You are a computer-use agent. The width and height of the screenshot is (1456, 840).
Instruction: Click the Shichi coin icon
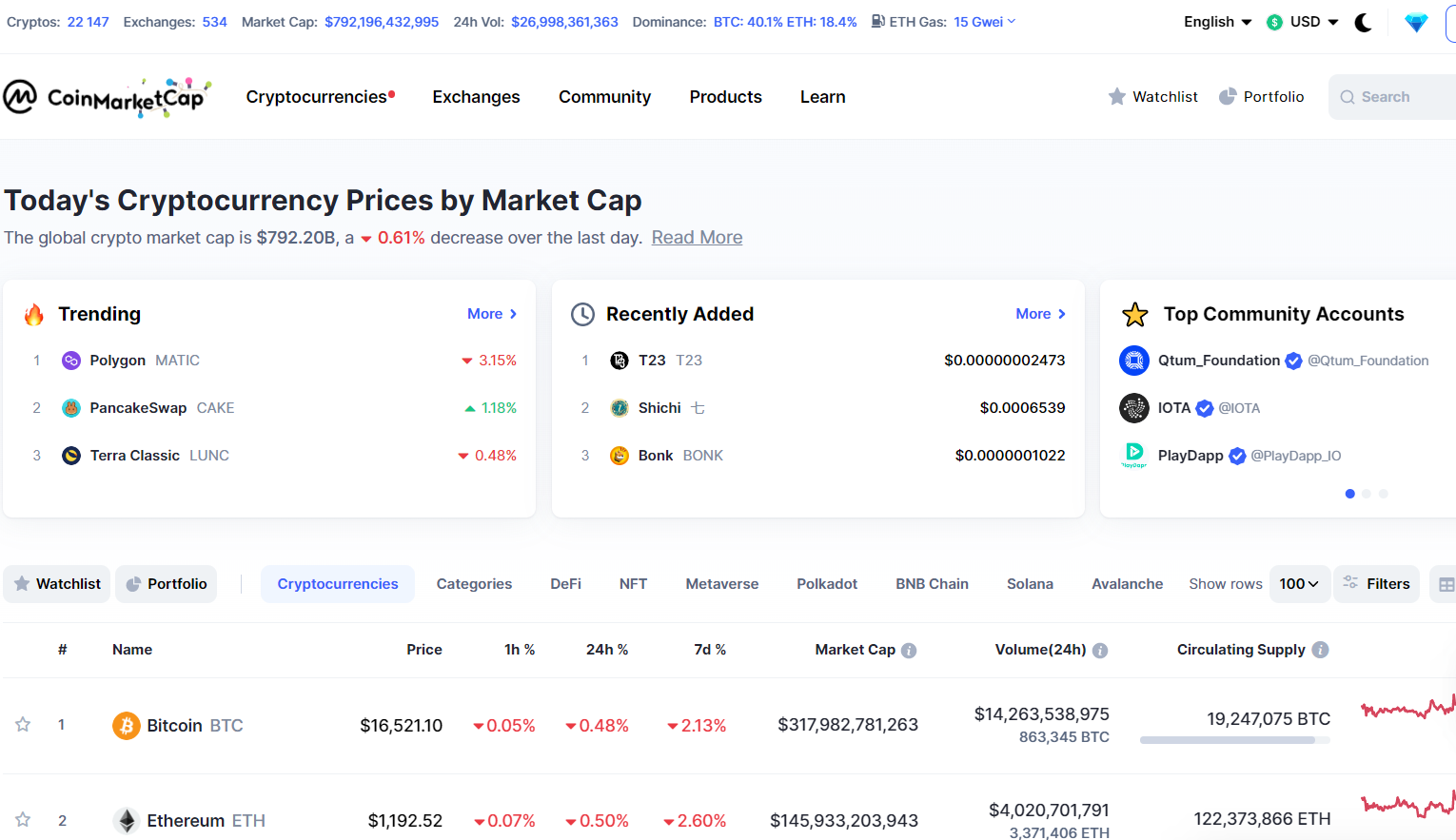(x=620, y=408)
